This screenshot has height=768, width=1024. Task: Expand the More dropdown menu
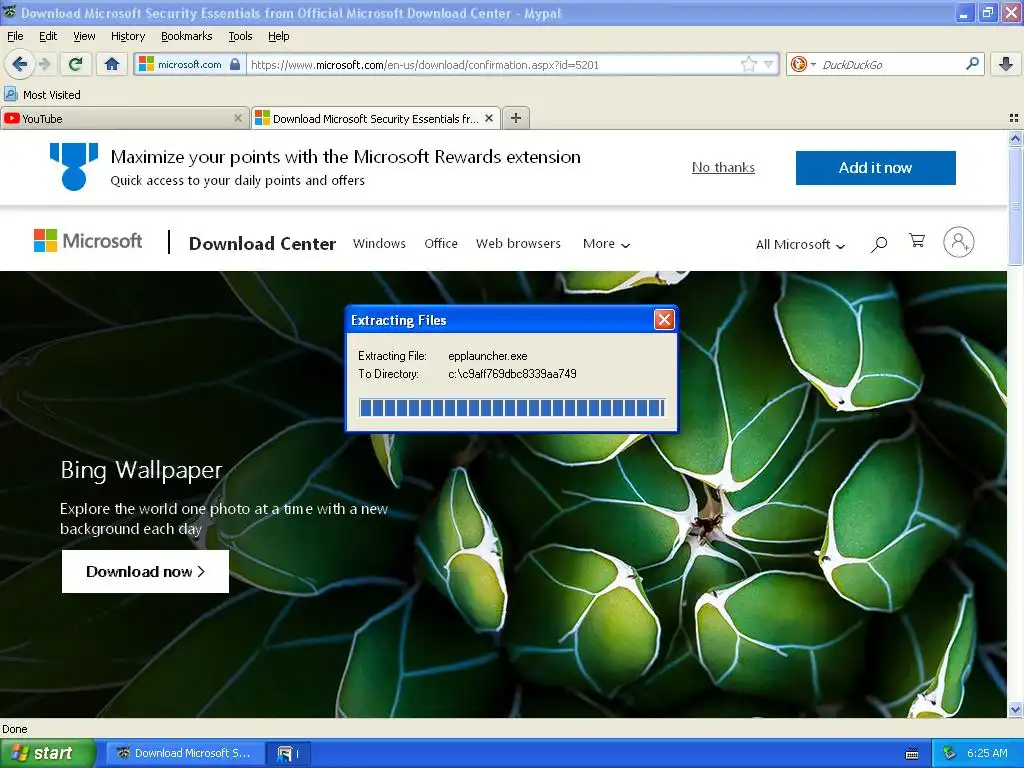point(606,244)
